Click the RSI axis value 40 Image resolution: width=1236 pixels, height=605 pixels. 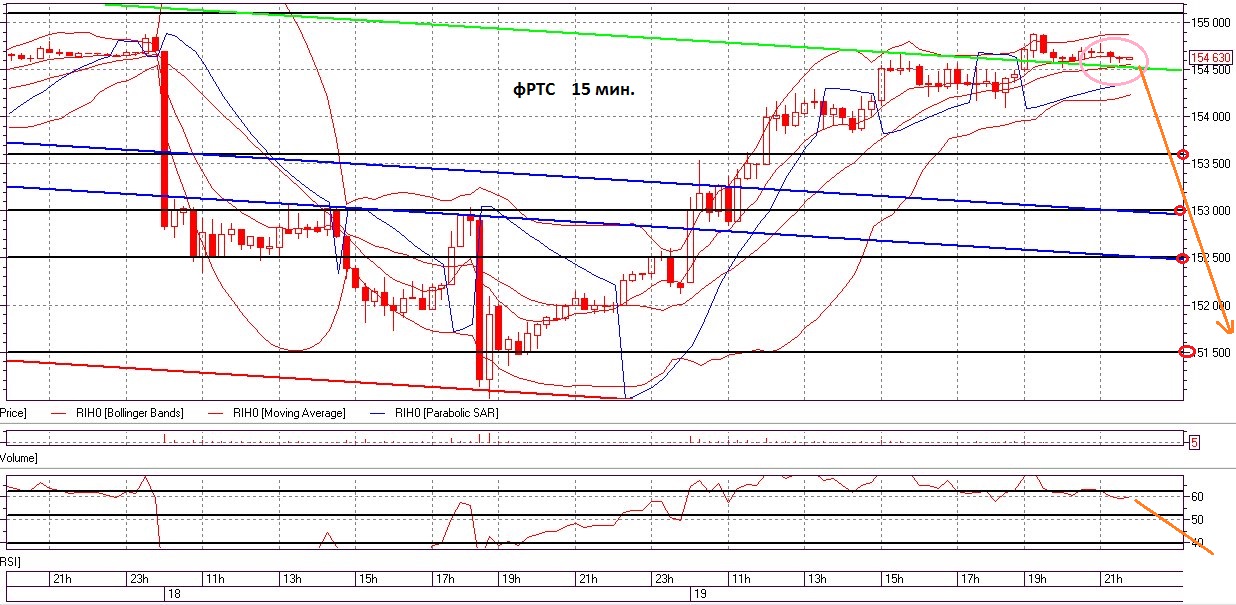(1196, 544)
